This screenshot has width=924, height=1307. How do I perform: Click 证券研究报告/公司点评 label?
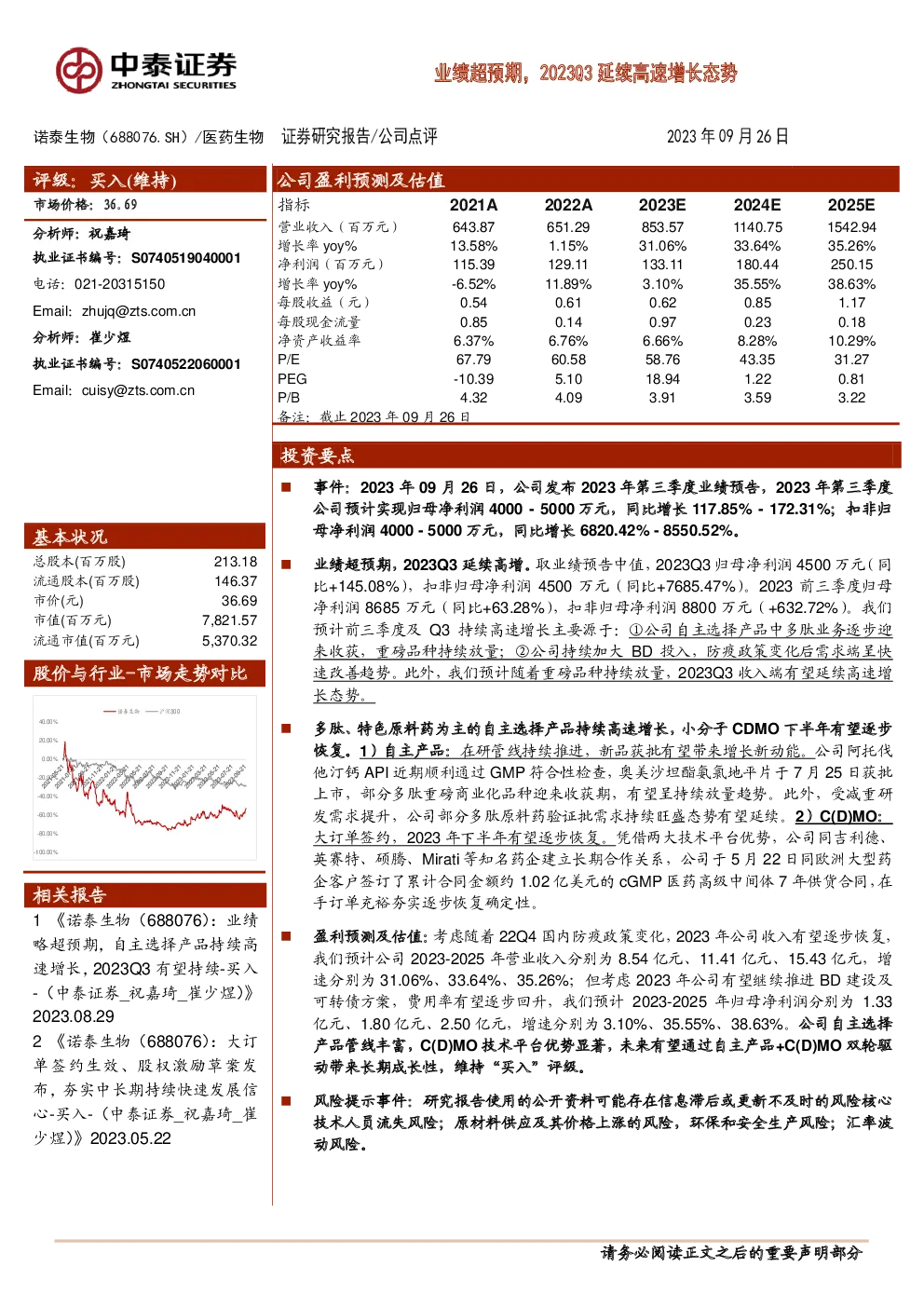pos(360,137)
